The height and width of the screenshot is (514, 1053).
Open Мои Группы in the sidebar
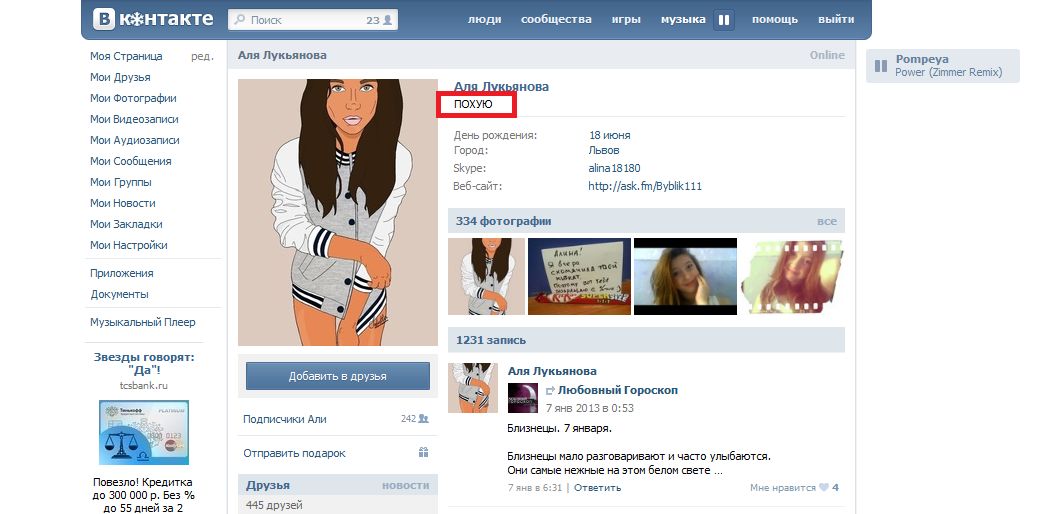point(121,182)
